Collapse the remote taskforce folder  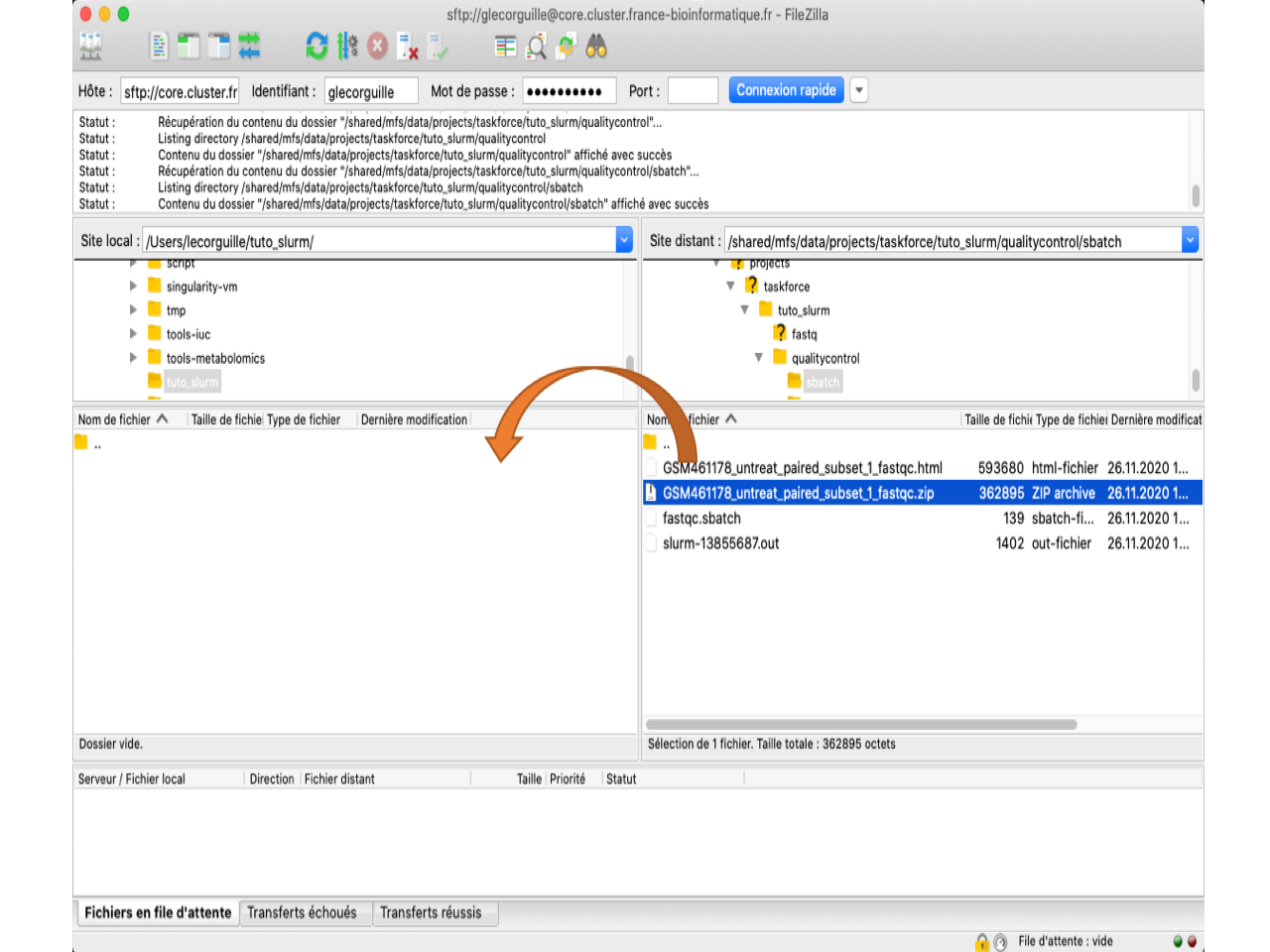tap(730, 286)
